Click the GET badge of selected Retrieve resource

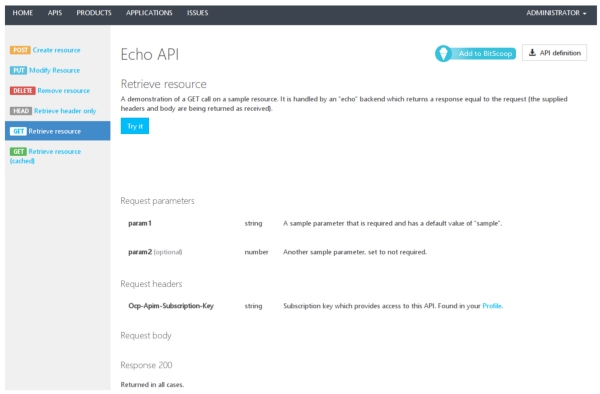click(18, 131)
